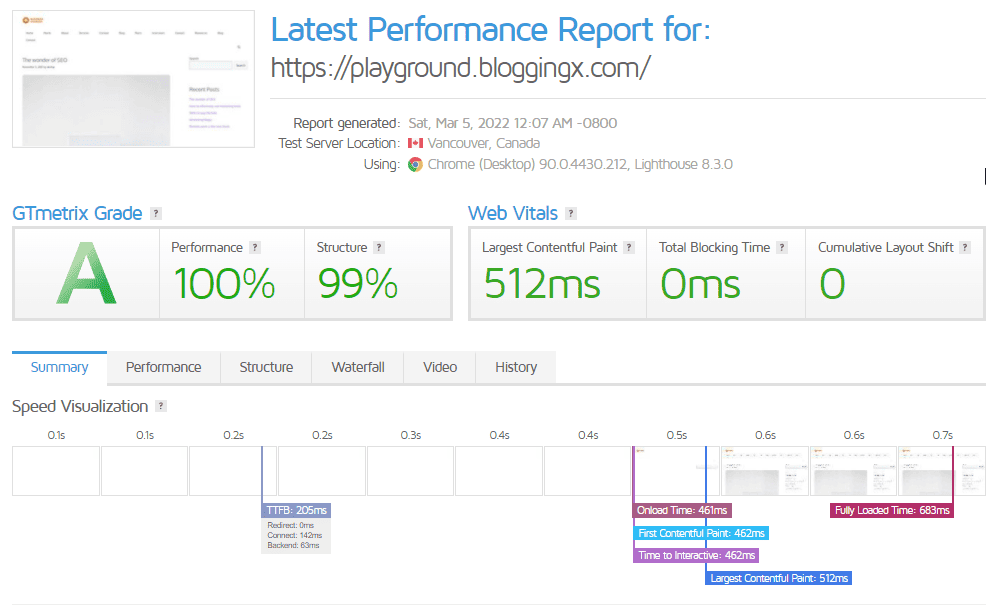Viewport: 986px width, 610px height.
Task: Open the History tab
Action: tap(516, 367)
